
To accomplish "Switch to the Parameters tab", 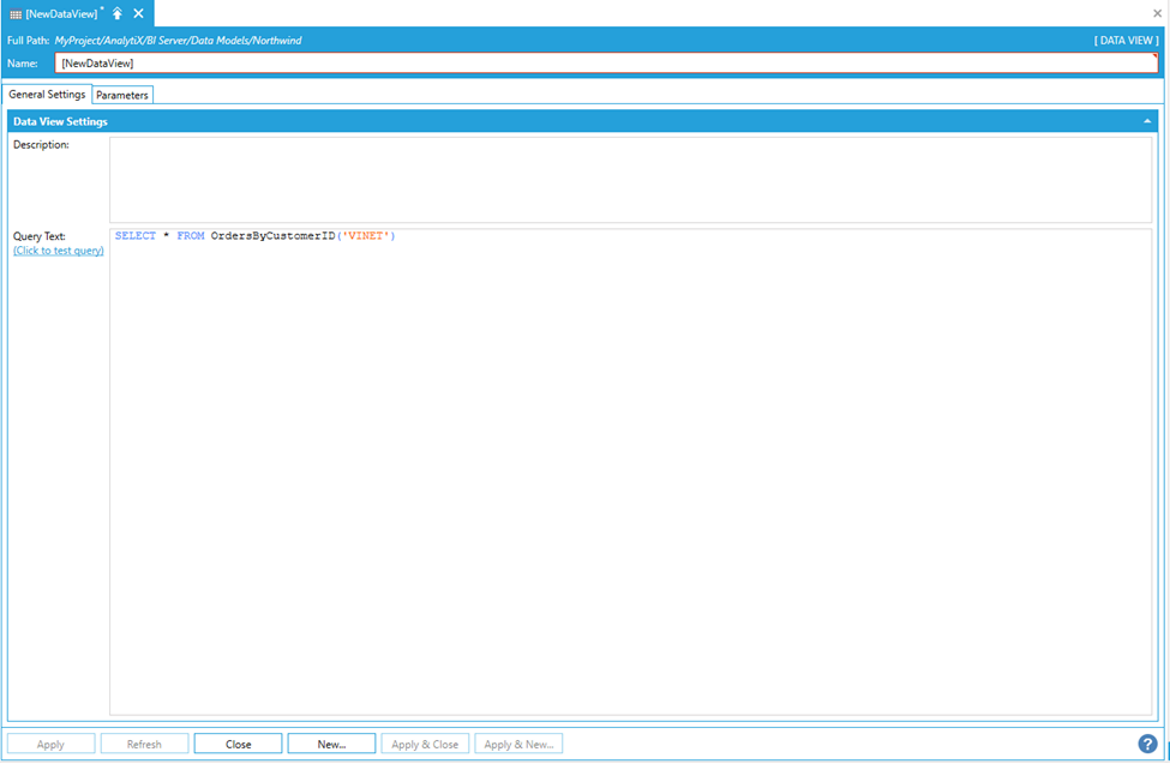I will tap(122, 95).
